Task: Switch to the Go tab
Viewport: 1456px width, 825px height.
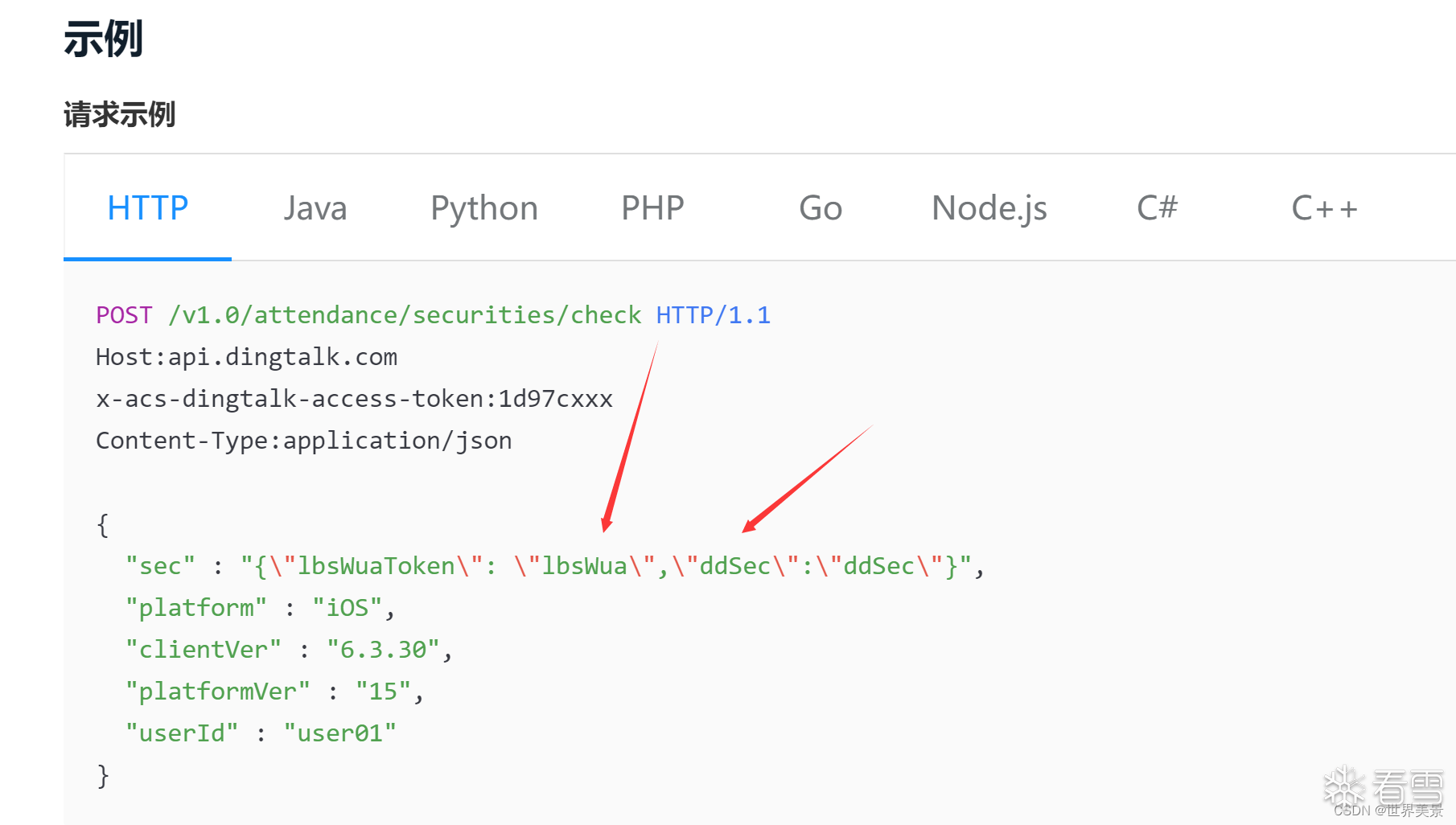Action: click(x=821, y=208)
